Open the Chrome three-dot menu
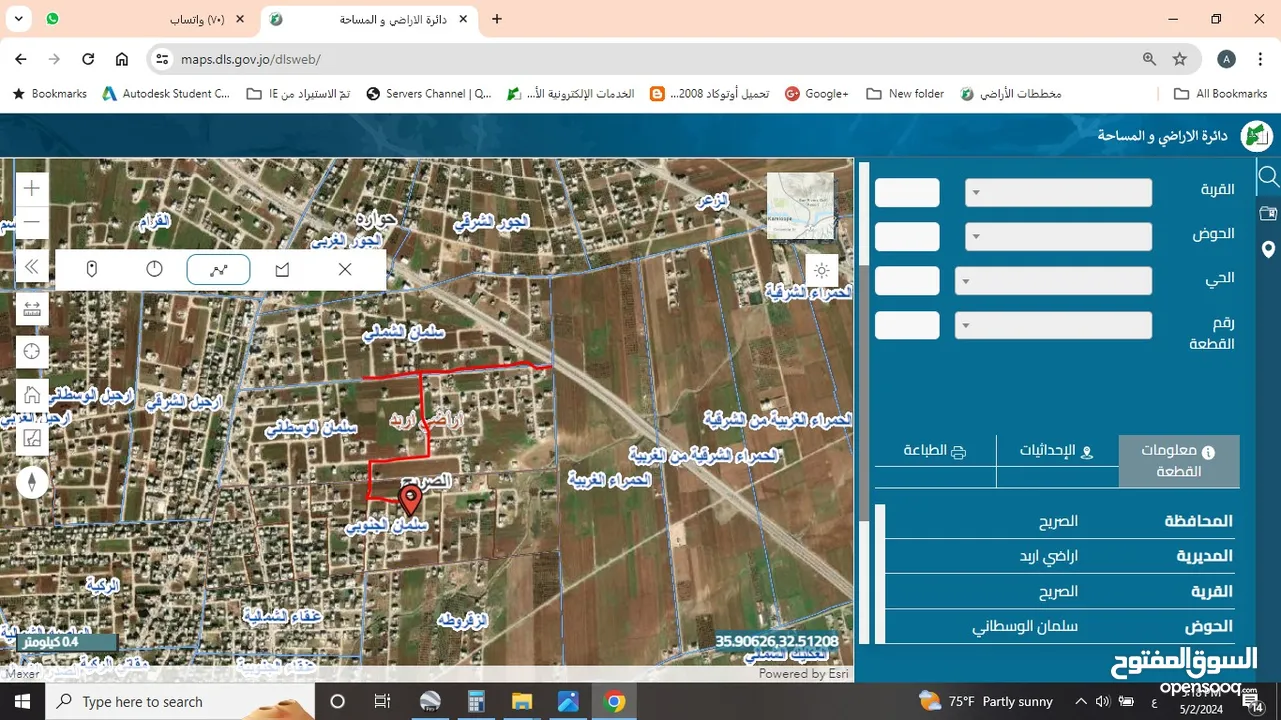1281x720 pixels. click(1260, 59)
